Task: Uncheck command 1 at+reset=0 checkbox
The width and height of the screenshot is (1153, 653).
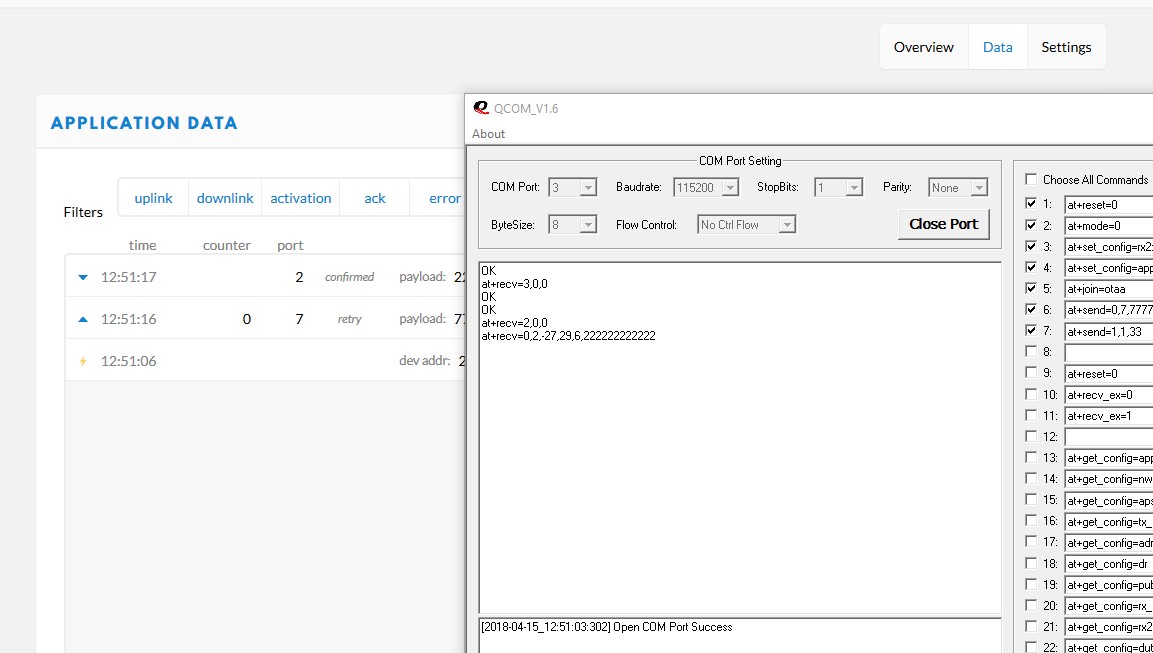Action: 1031,204
